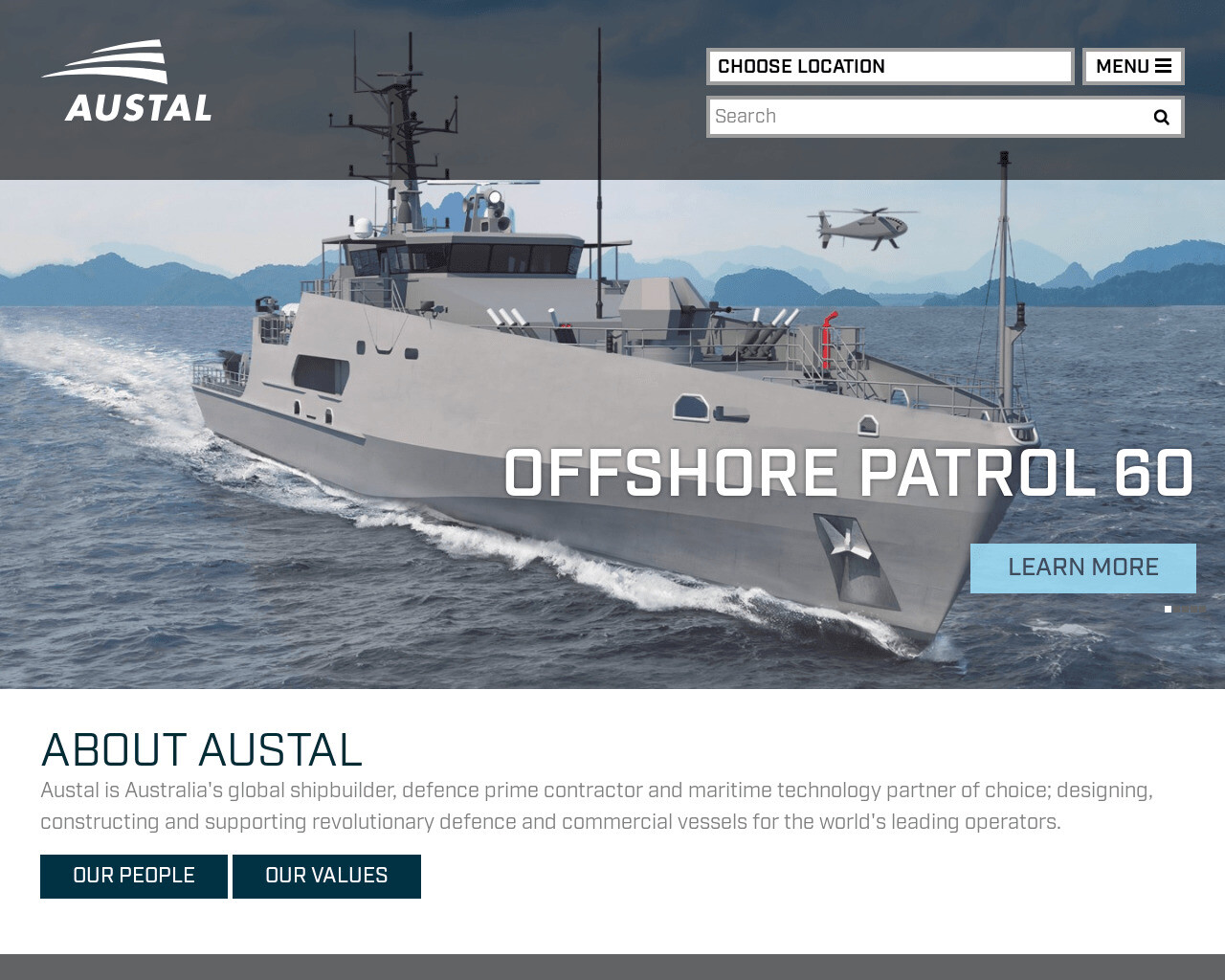Open the Choose Location dropdown
1225x980 pixels.
[890, 66]
